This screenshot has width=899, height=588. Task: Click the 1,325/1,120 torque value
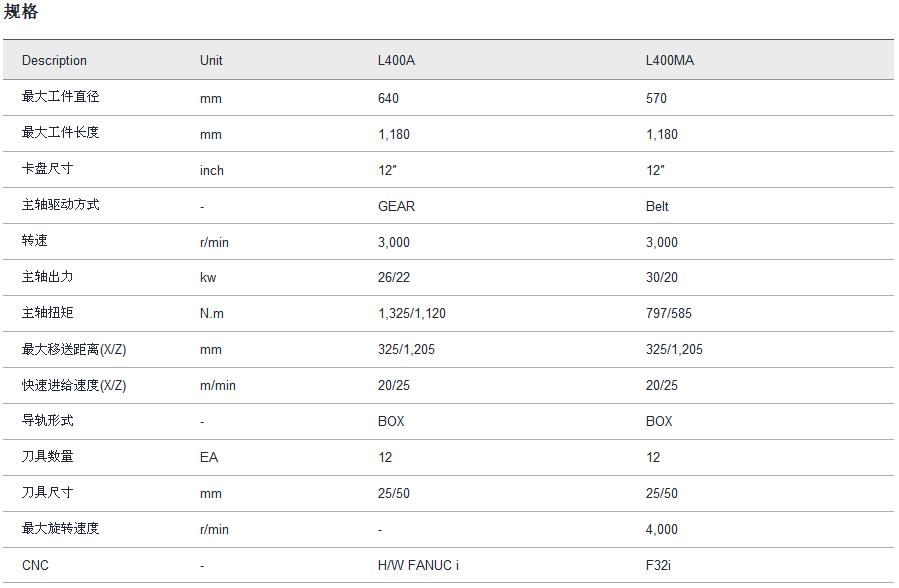tap(412, 313)
